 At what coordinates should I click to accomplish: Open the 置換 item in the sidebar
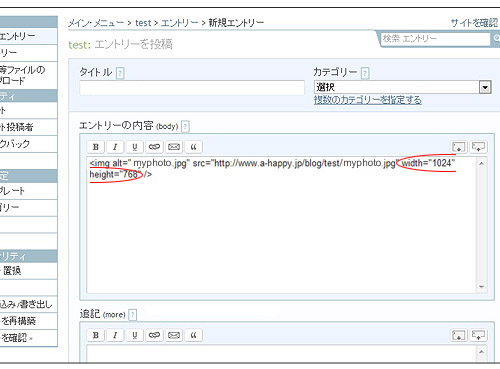point(28,271)
